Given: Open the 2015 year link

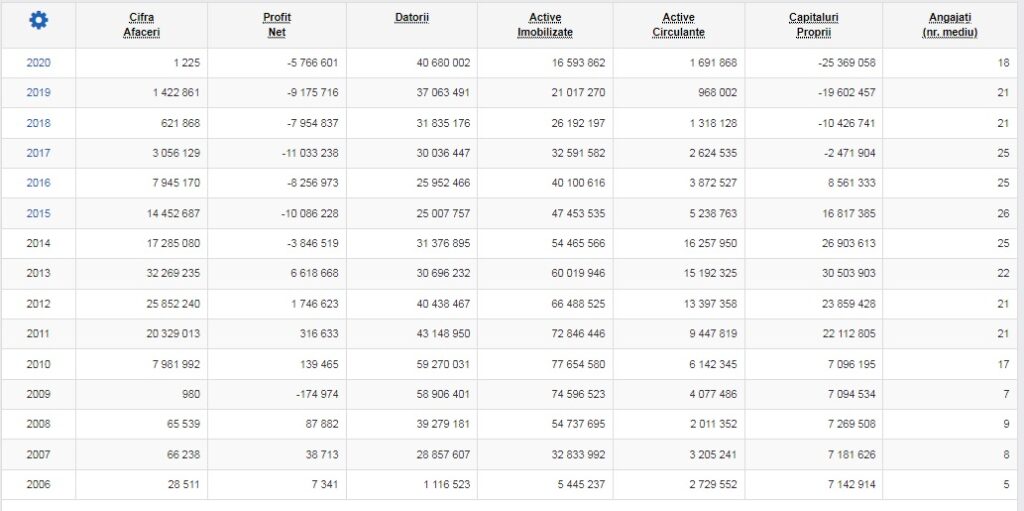Looking at the screenshot, I should point(38,214).
